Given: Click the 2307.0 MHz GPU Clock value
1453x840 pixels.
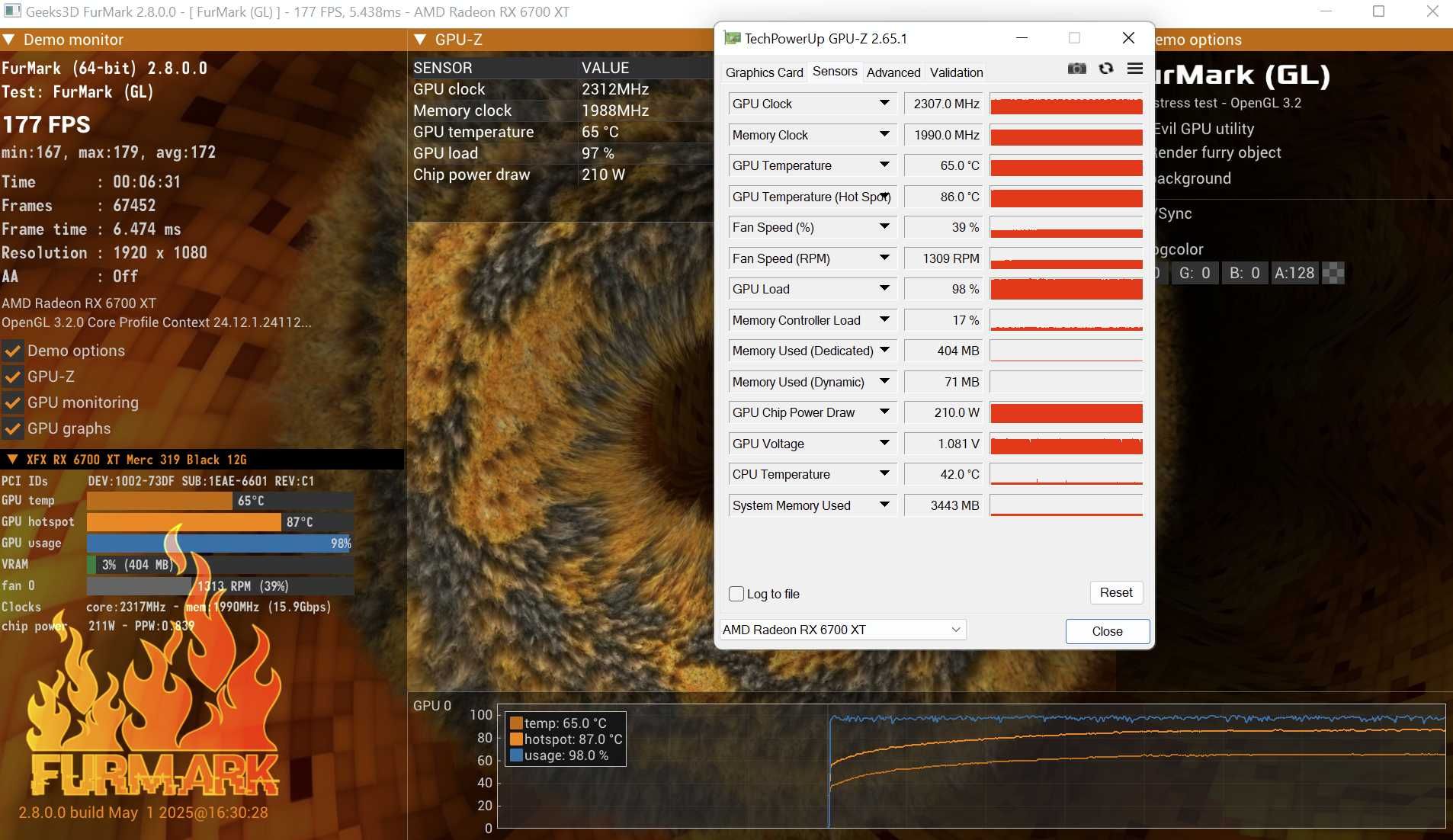Looking at the screenshot, I should tap(944, 104).
